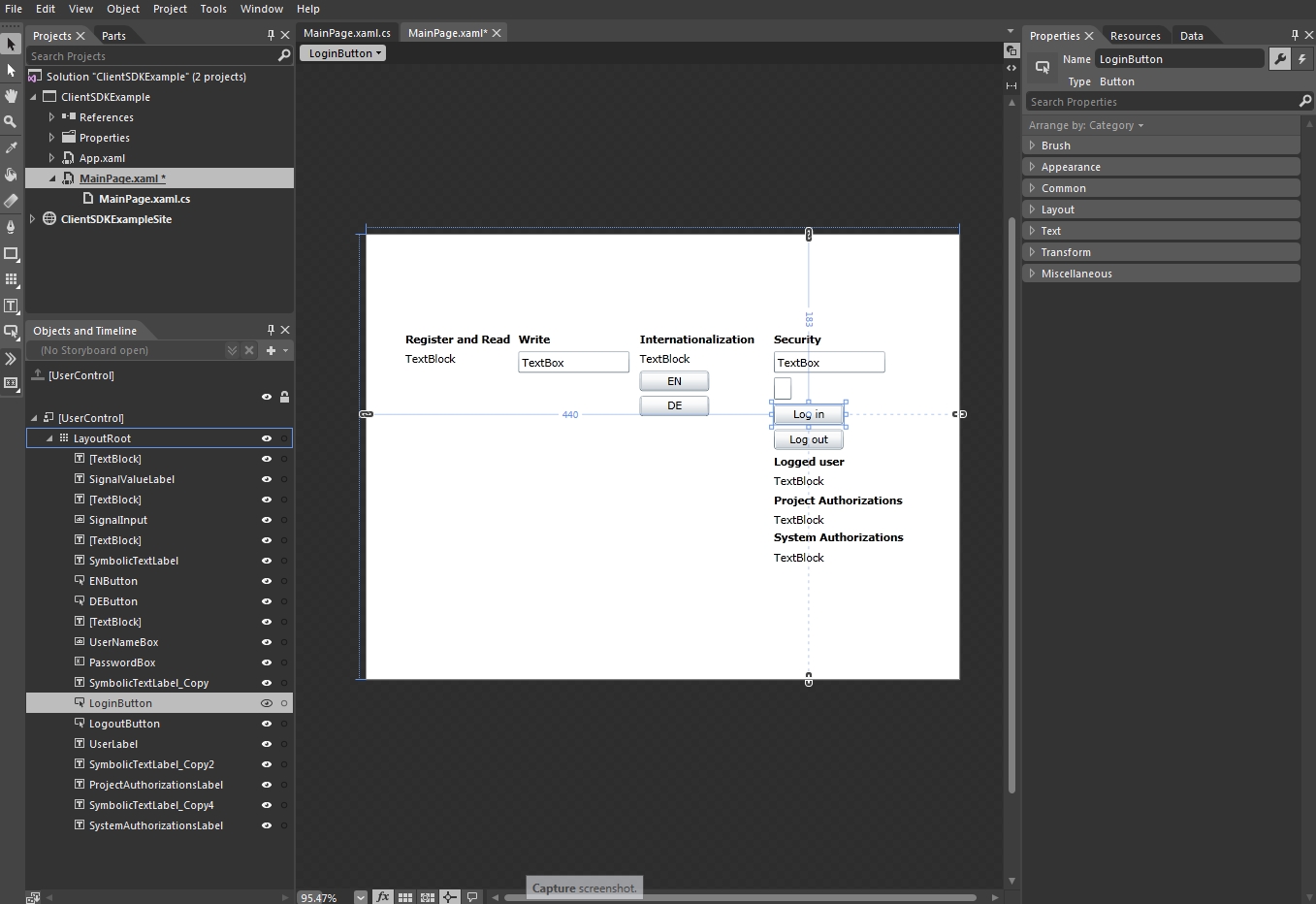Select the Direct Selection tool

(x=11, y=71)
